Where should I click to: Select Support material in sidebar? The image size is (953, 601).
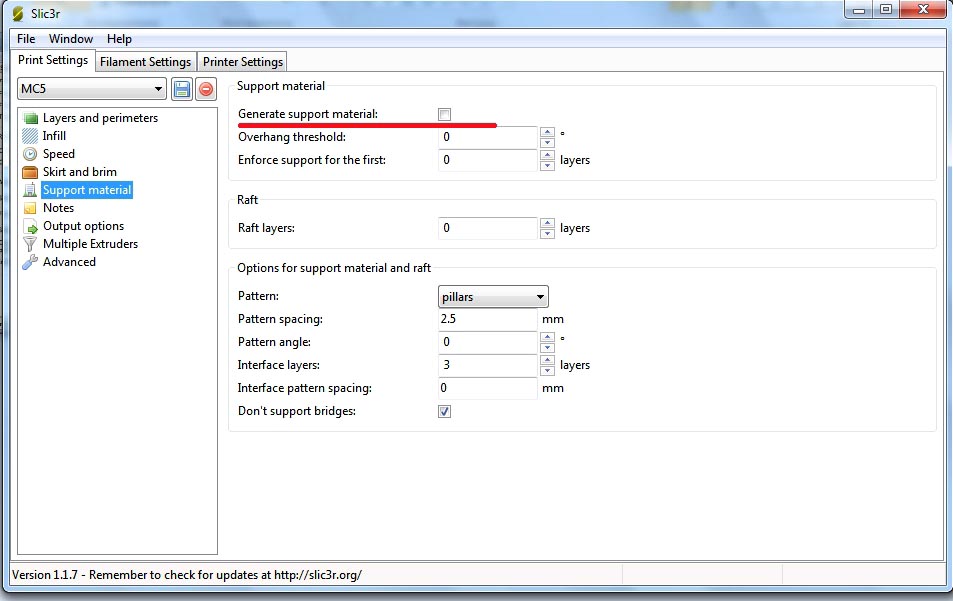click(87, 190)
